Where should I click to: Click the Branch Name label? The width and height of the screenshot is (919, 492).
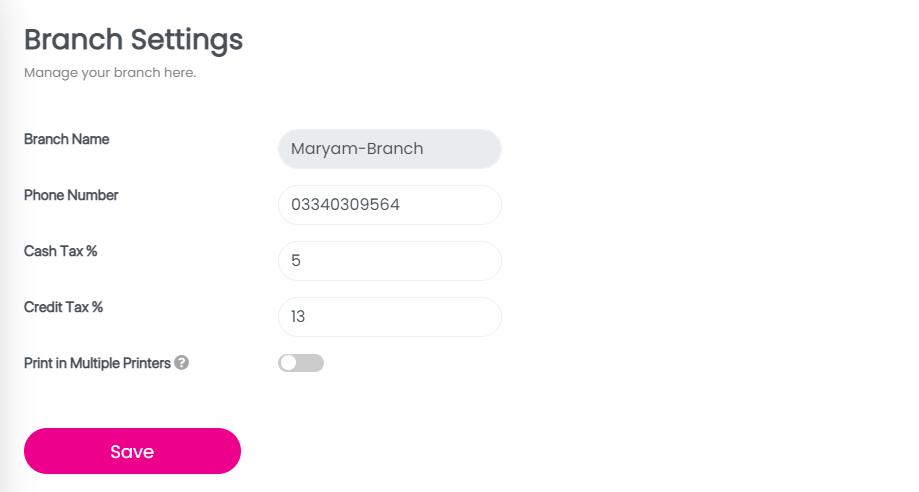67,139
